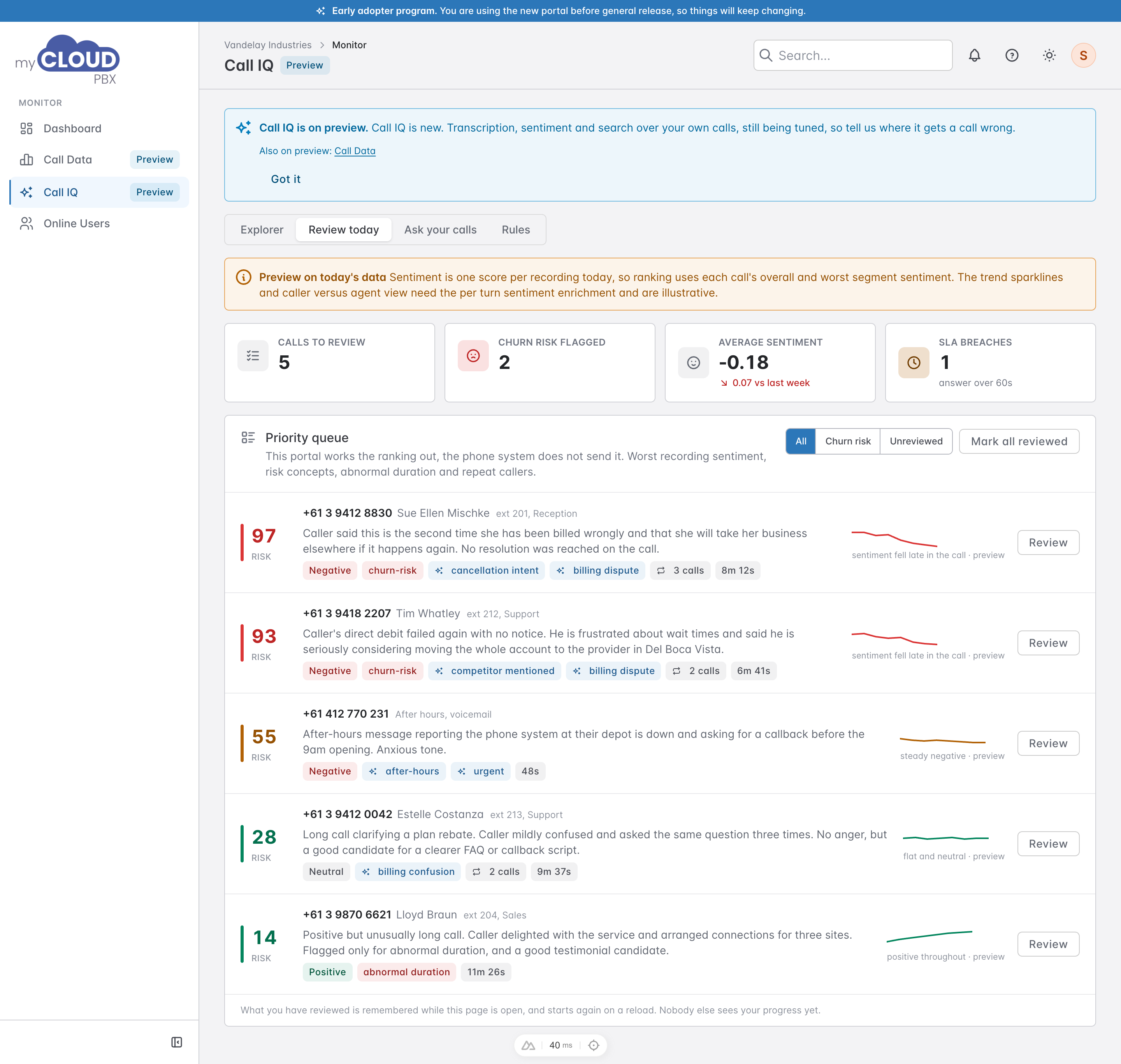Image resolution: width=1121 pixels, height=1064 pixels.
Task: Click the sparkle icon in the Call IQ preview banner
Action: click(x=243, y=128)
